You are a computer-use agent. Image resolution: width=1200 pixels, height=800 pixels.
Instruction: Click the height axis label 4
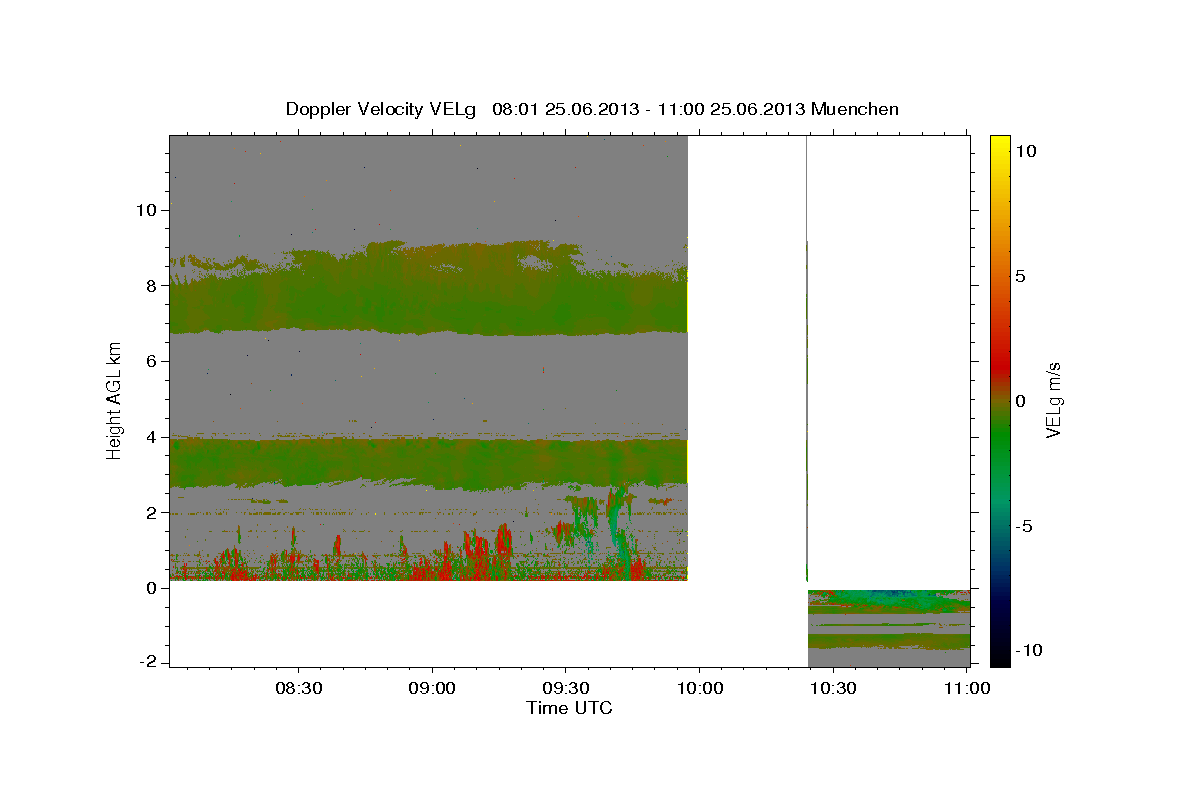[x=152, y=437]
